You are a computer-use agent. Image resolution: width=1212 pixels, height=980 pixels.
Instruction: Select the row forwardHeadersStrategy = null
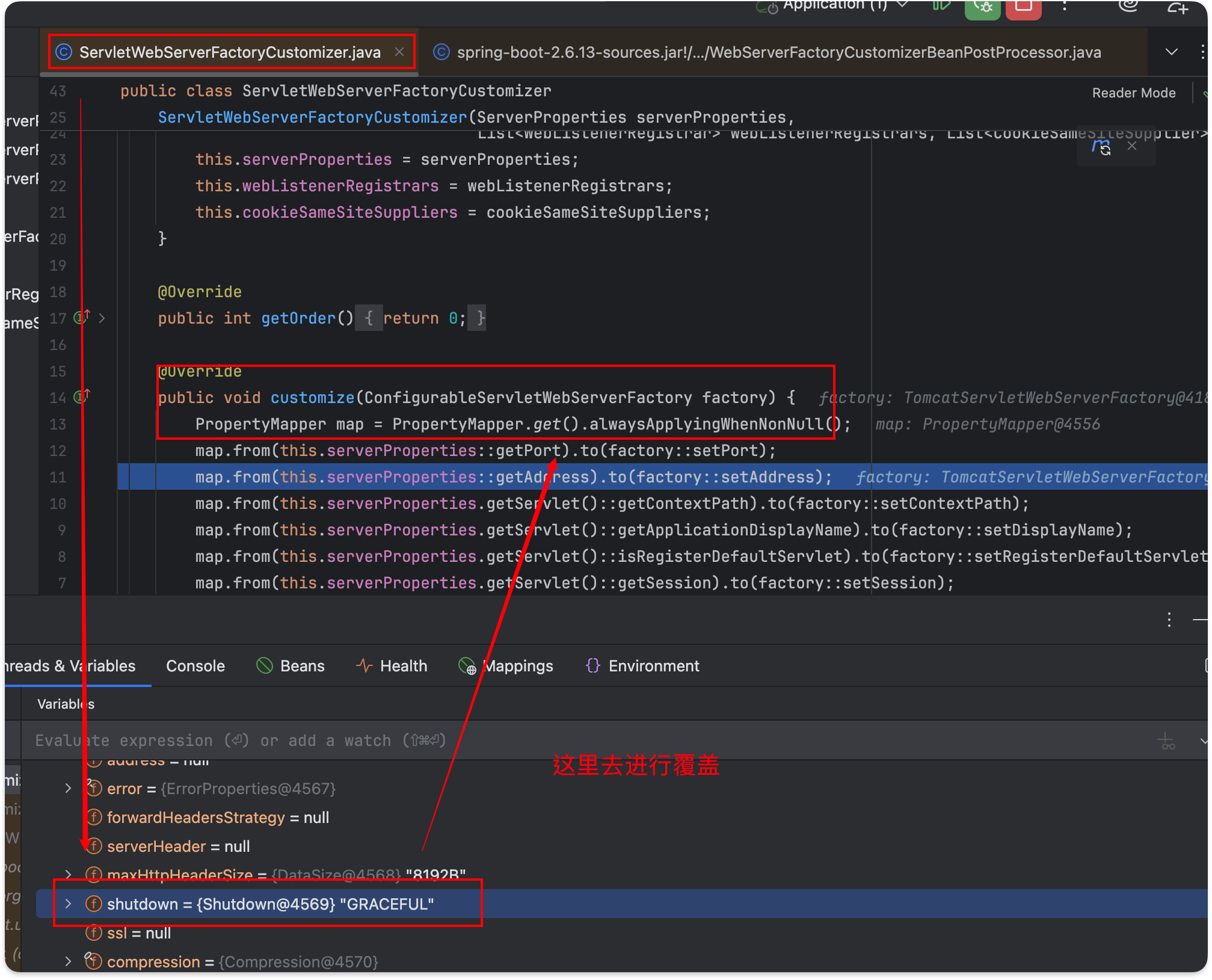click(622, 818)
